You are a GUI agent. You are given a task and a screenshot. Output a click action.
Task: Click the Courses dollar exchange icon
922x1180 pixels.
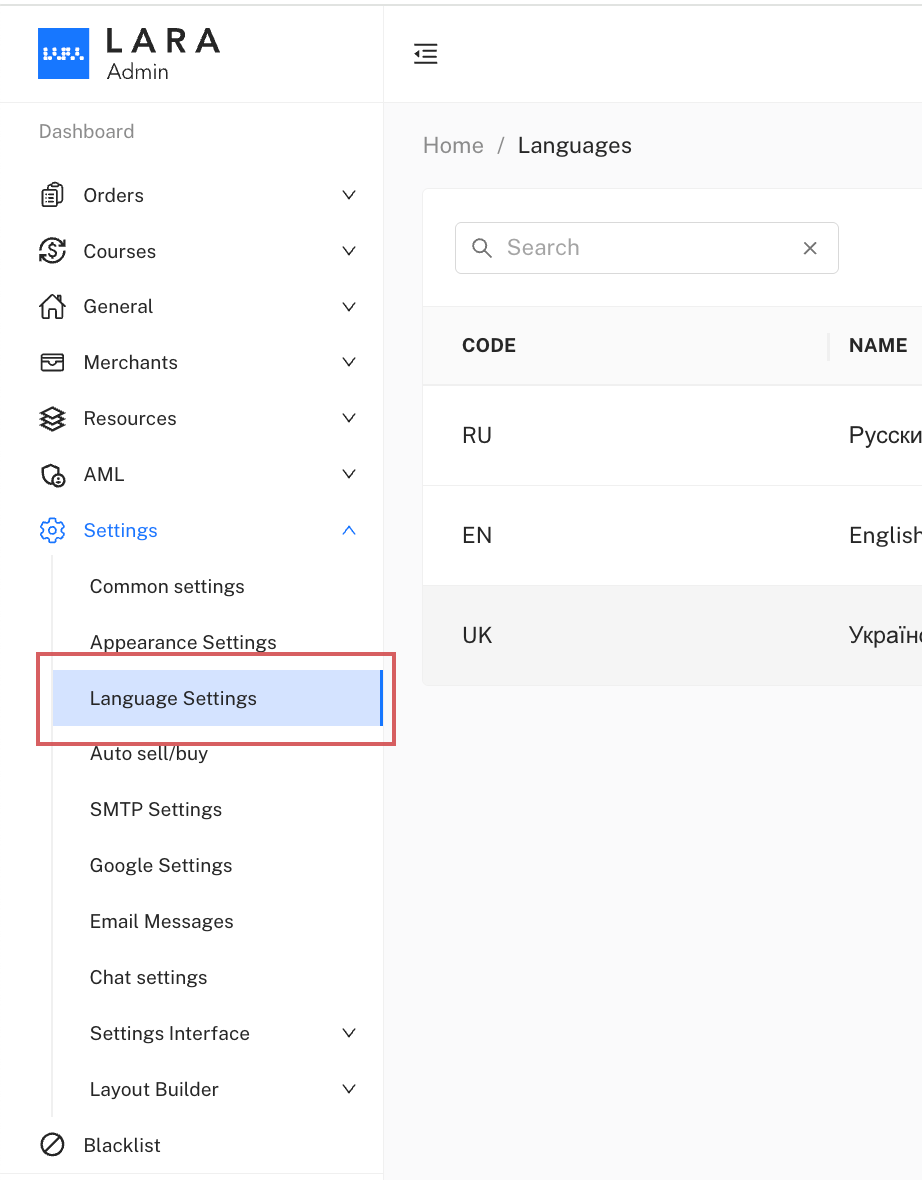click(52, 251)
